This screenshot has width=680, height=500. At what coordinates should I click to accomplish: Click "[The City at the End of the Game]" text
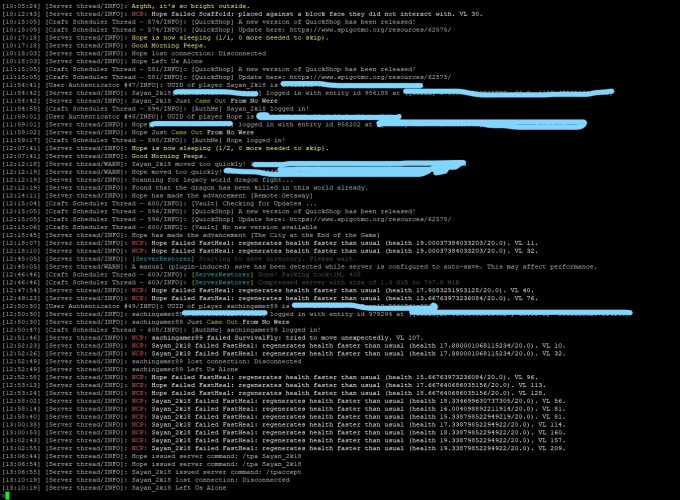pos(315,235)
